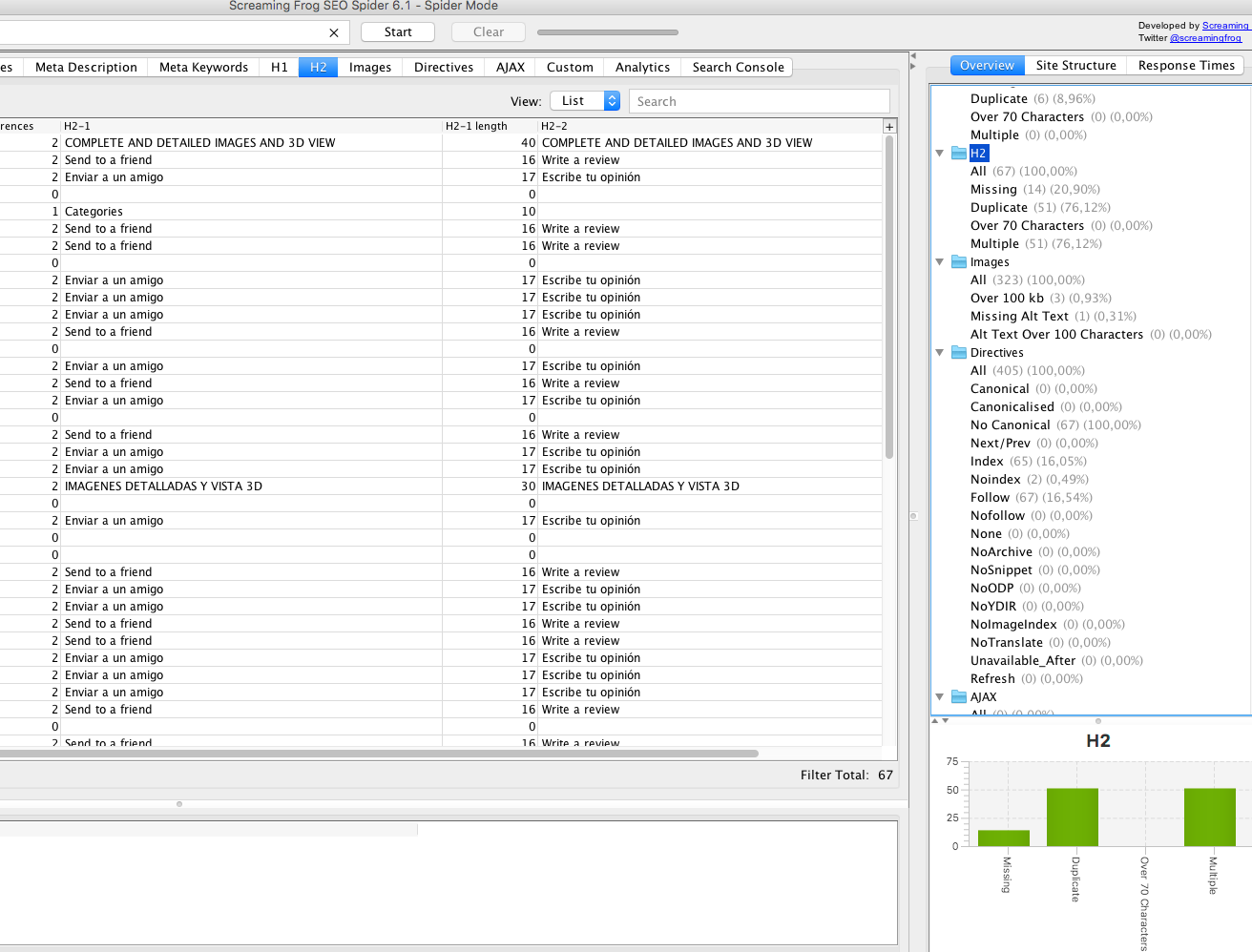Click the table's horizontal scrollbar
1252x952 pixels.
tap(379, 754)
